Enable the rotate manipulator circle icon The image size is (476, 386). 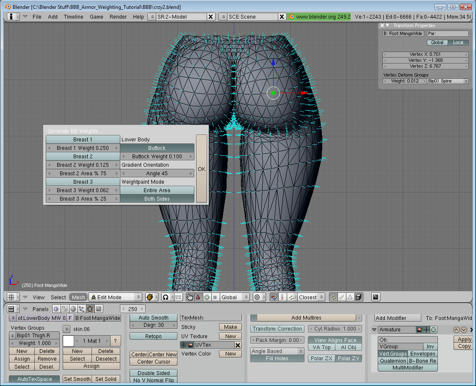(207, 297)
